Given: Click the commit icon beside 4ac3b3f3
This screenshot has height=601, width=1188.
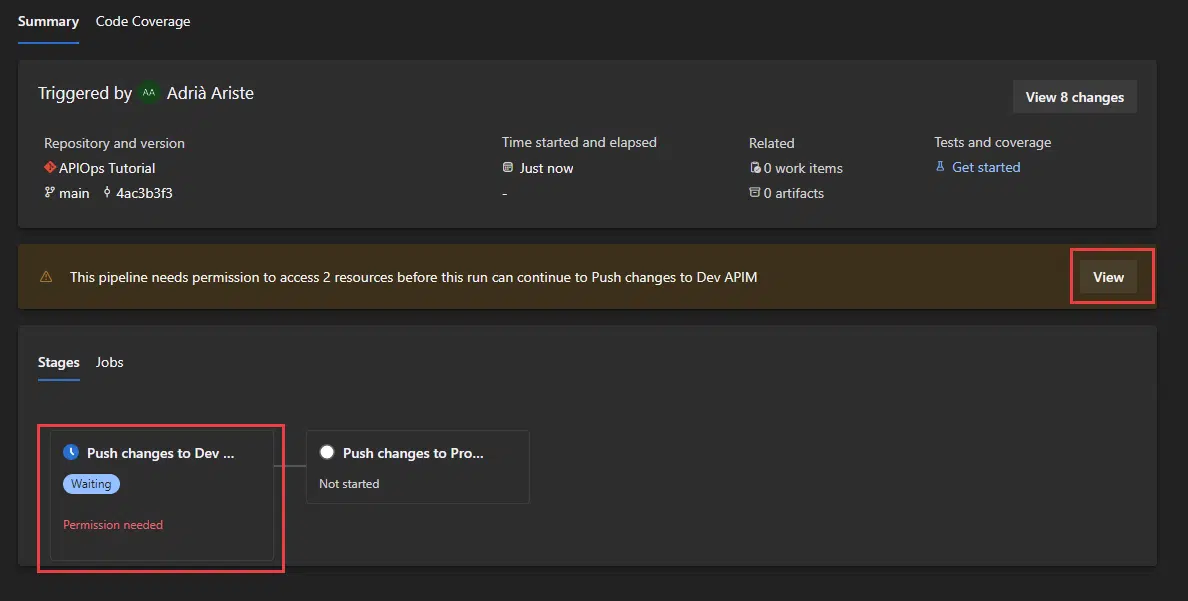Looking at the screenshot, I should pyautogui.click(x=107, y=193).
